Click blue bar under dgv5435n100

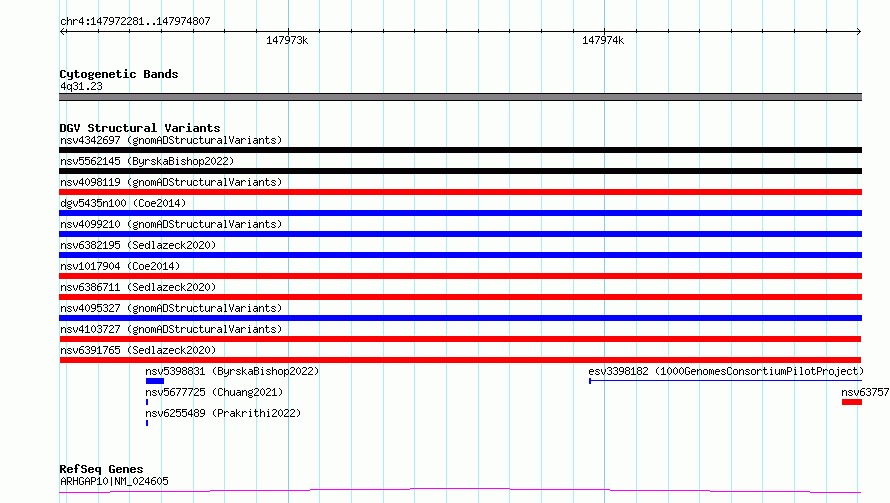pyautogui.click(x=460, y=213)
